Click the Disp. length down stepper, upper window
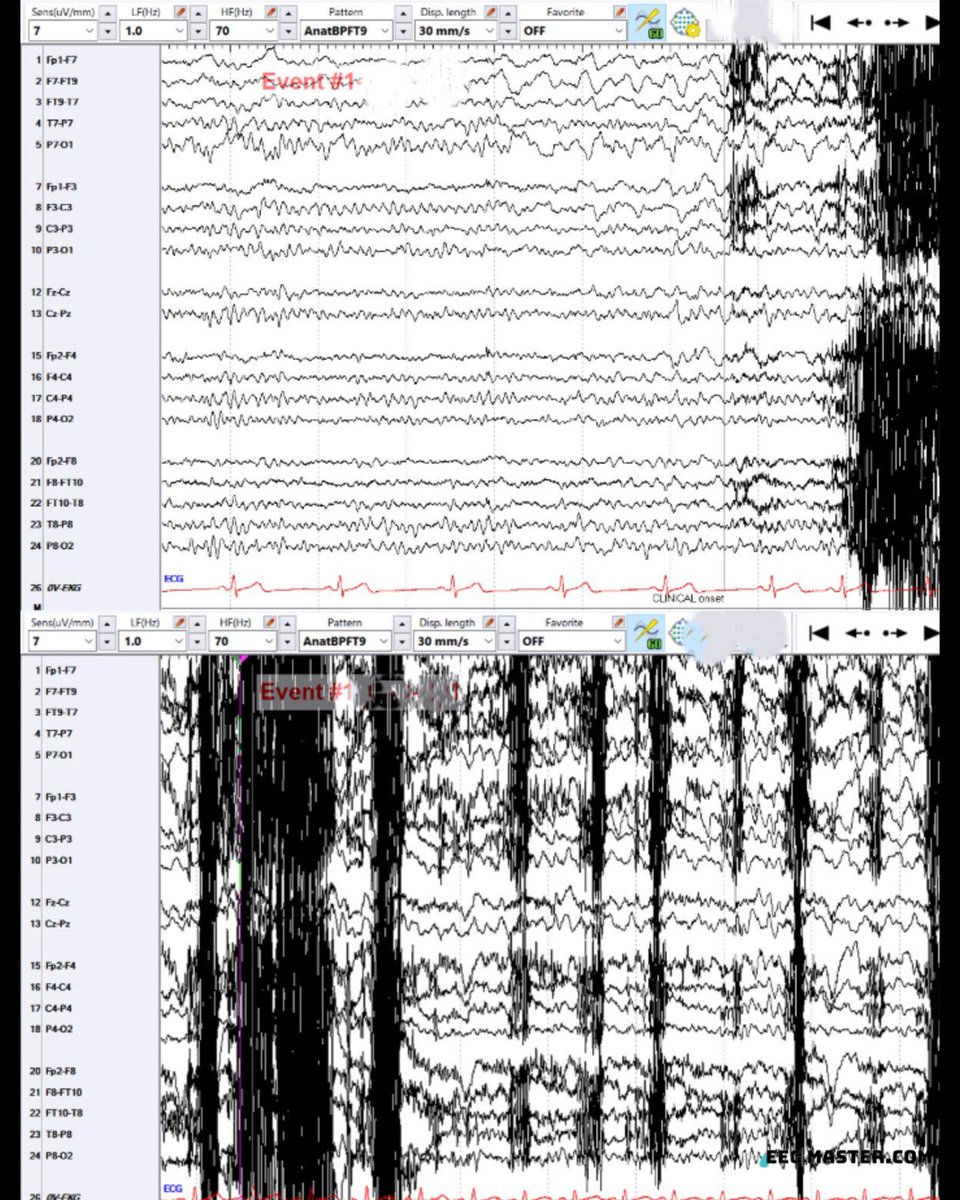The width and height of the screenshot is (960, 1200). [x=507, y=31]
